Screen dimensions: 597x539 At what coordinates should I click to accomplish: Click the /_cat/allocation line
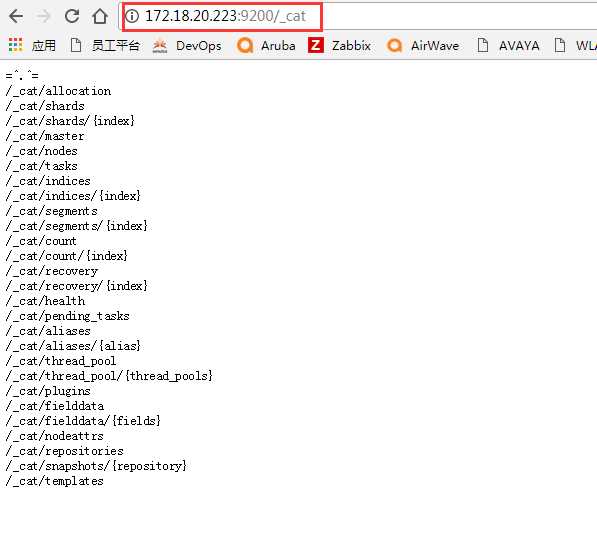click(x=58, y=91)
